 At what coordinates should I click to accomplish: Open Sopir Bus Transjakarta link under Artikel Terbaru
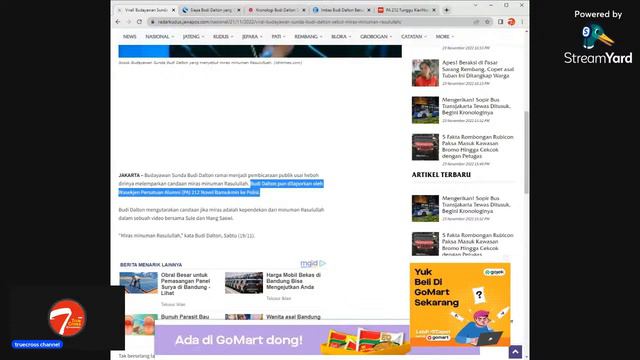tap(476, 204)
